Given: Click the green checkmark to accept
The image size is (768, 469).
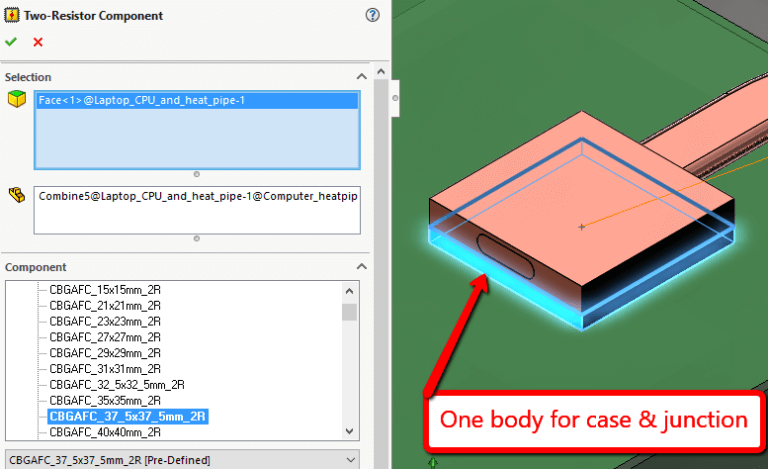Looking at the screenshot, I should coord(11,42).
